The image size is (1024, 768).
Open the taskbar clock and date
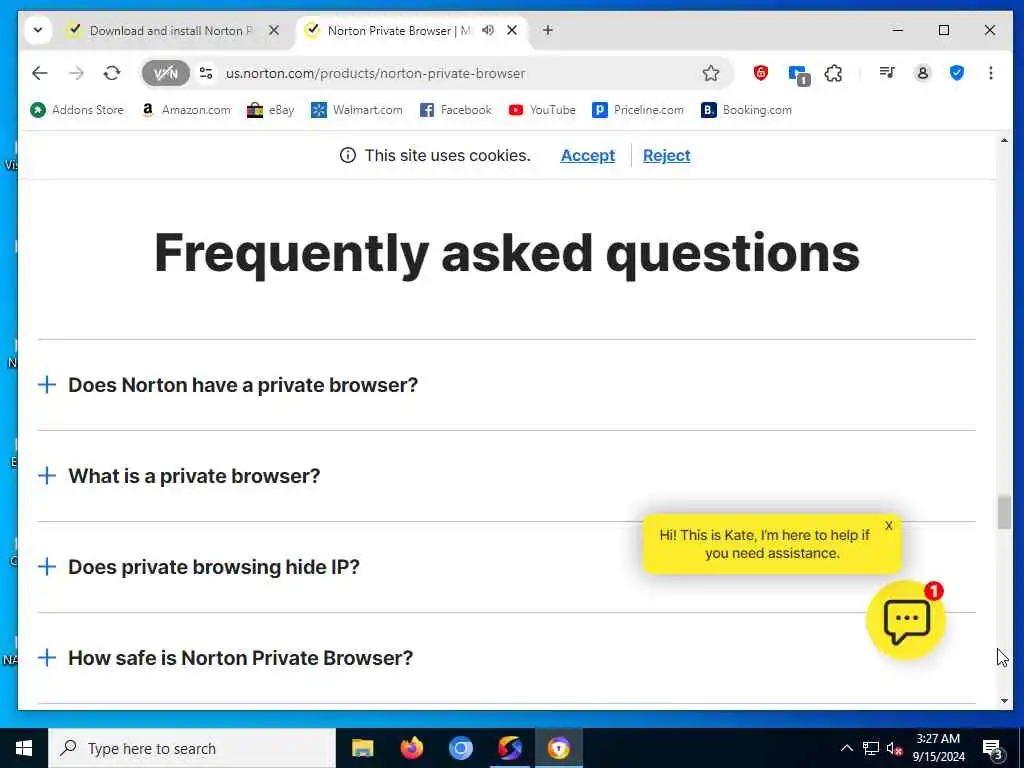(938, 748)
